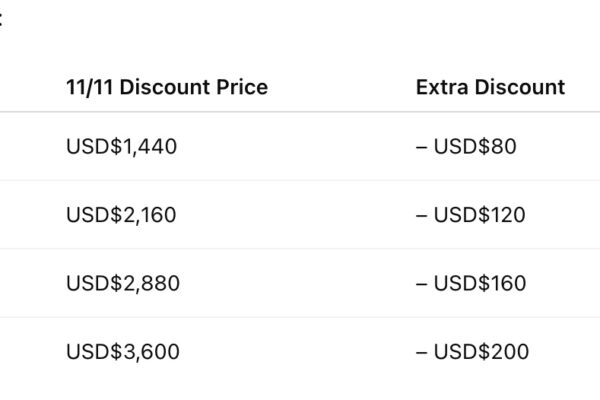The width and height of the screenshot is (600, 400).
Task: Click the 11/11 Discount Price column header
Action: [166, 87]
